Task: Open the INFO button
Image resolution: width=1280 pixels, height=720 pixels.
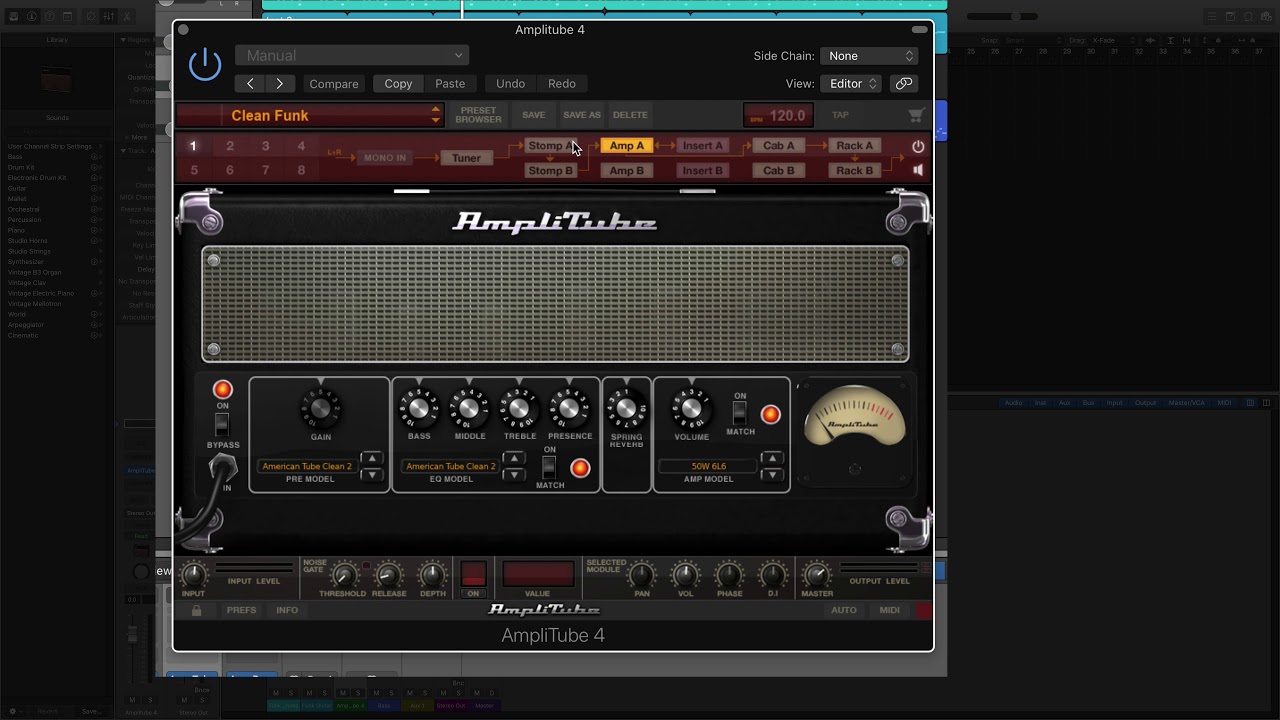Action: [x=287, y=610]
